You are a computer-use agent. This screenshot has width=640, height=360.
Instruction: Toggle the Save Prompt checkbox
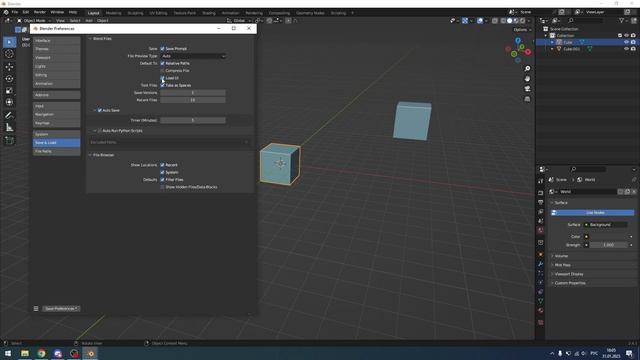pos(162,49)
